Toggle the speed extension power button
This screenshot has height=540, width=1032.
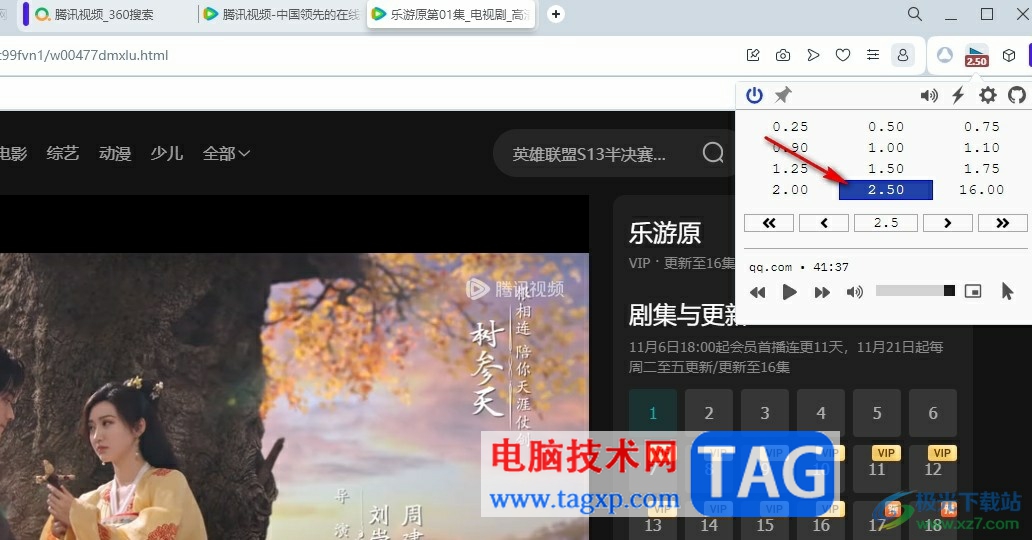[x=754, y=95]
